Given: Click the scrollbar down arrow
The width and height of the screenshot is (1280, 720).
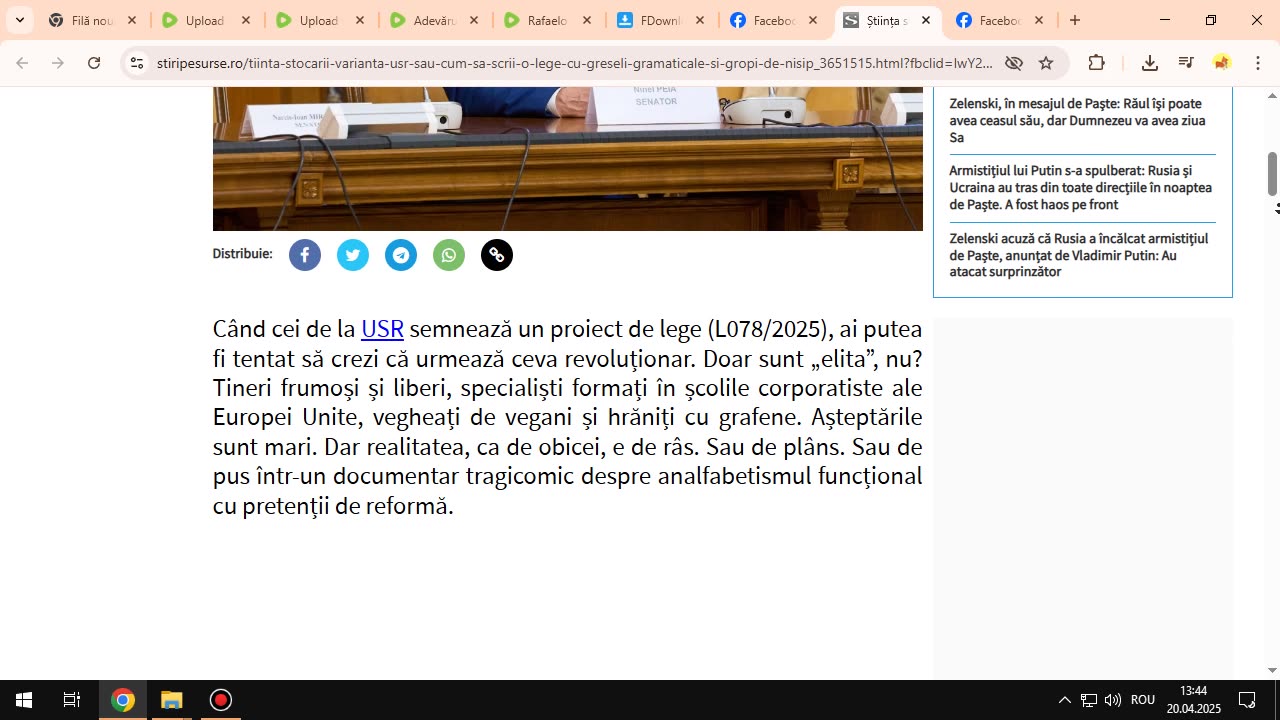Looking at the screenshot, I should (x=1272, y=671).
